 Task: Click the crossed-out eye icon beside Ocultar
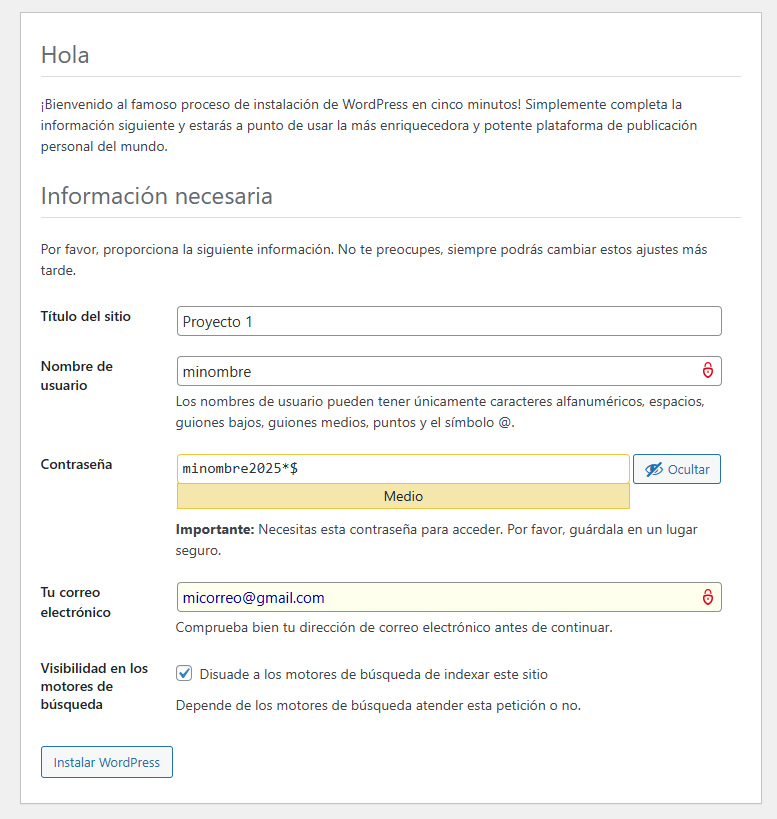654,469
